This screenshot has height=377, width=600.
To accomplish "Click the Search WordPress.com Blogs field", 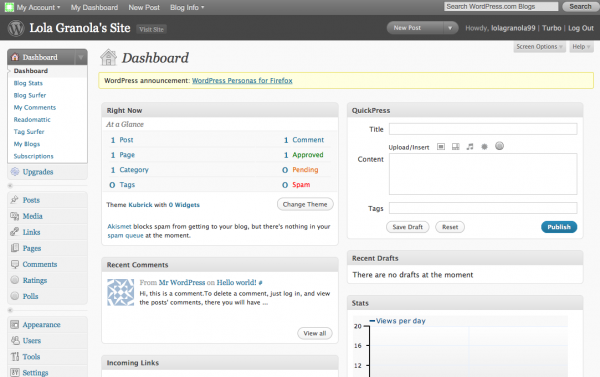I will click(x=501, y=7).
